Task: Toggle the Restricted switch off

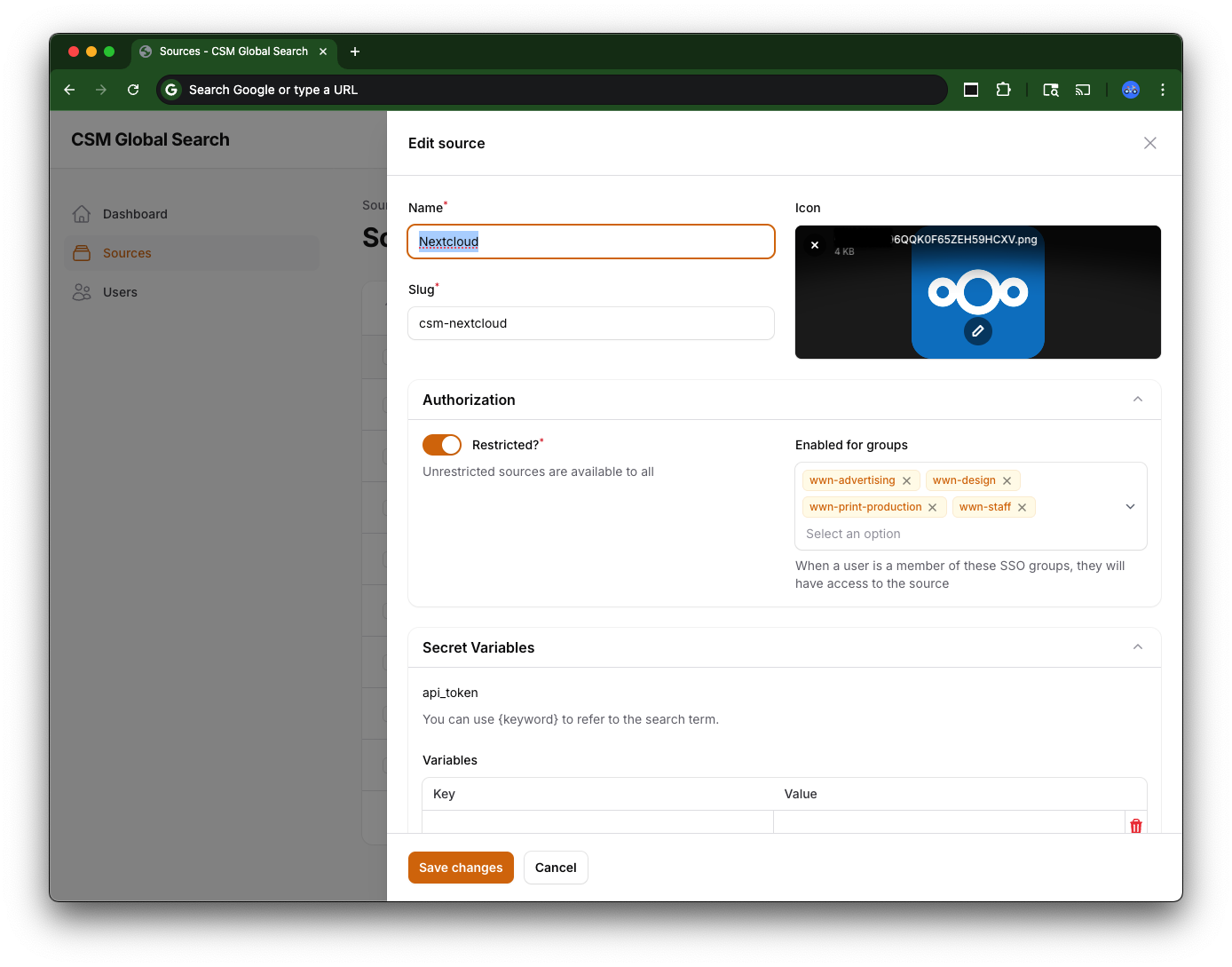Action: (442, 445)
